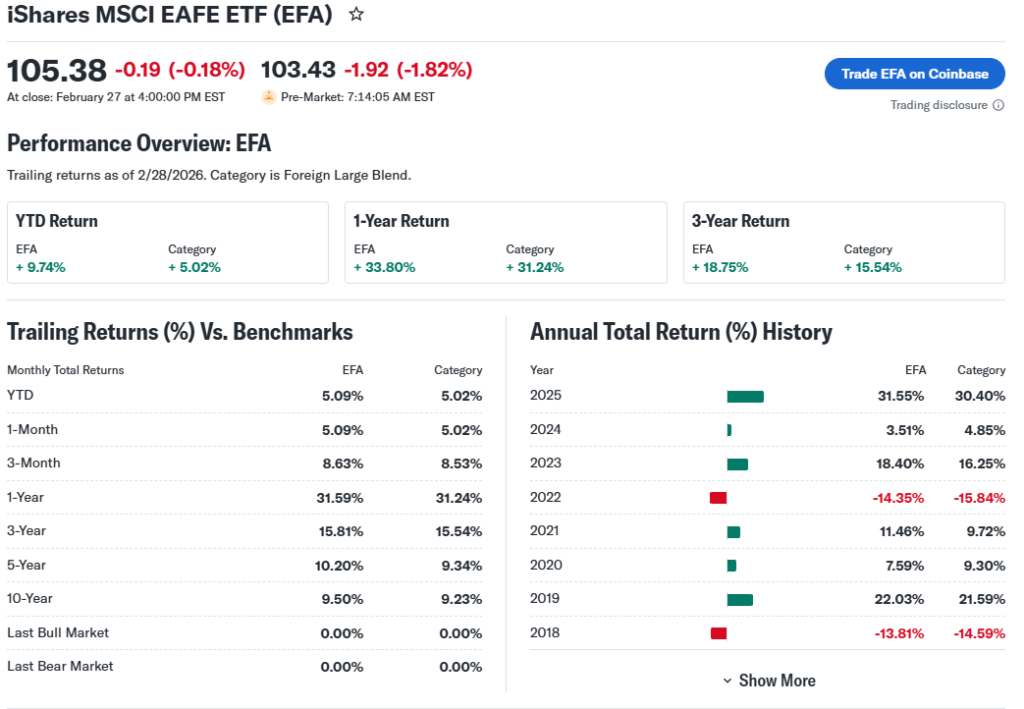This screenshot has width=1024, height=709.
Task: Select the green 2023 return bar
Action: (x=737, y=464)
